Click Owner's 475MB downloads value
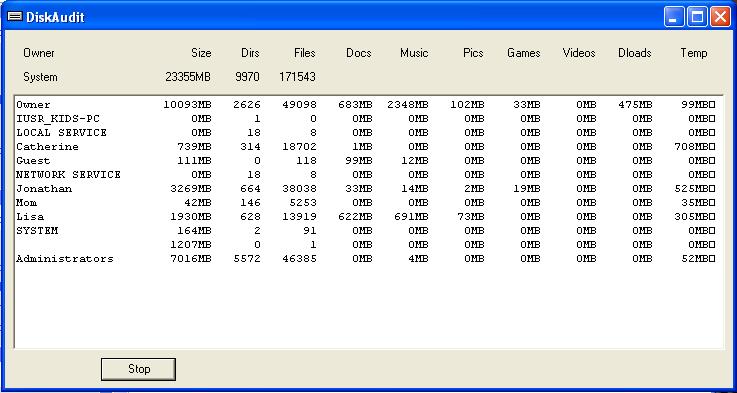Screen dimensions: 737x393 point(635,104)
